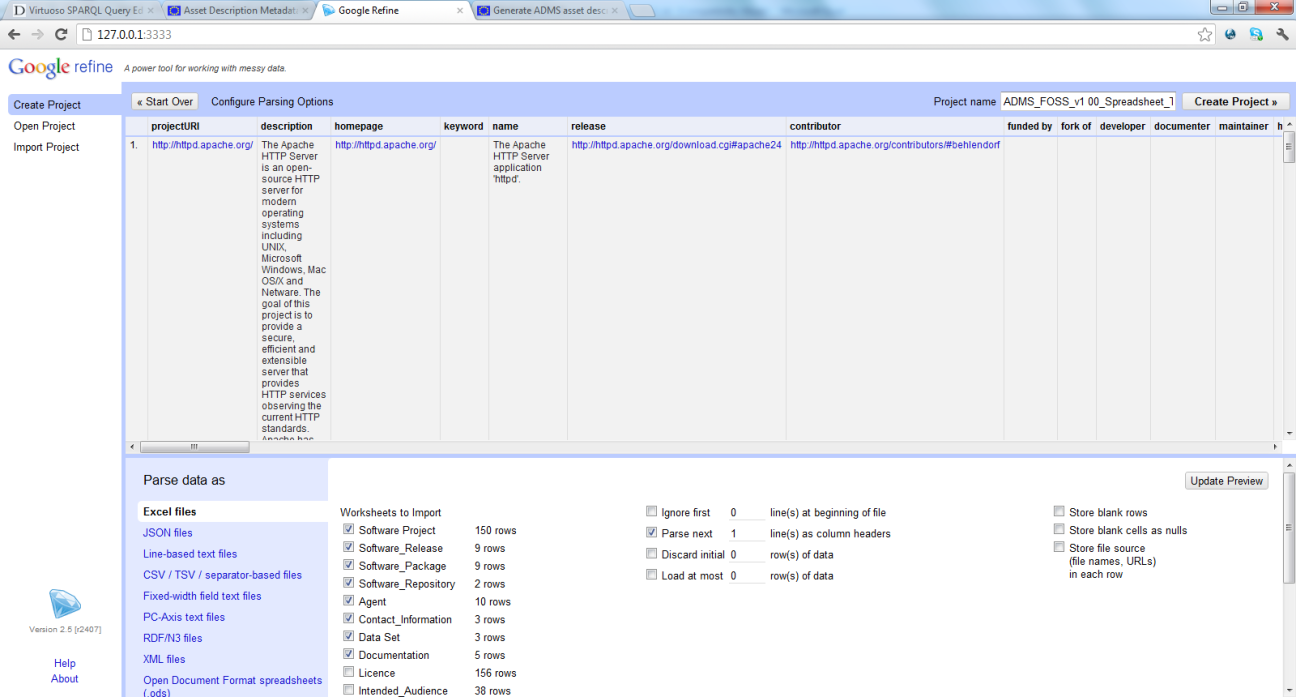
Task: Click Discard initial rows number field
Action: 746,554
